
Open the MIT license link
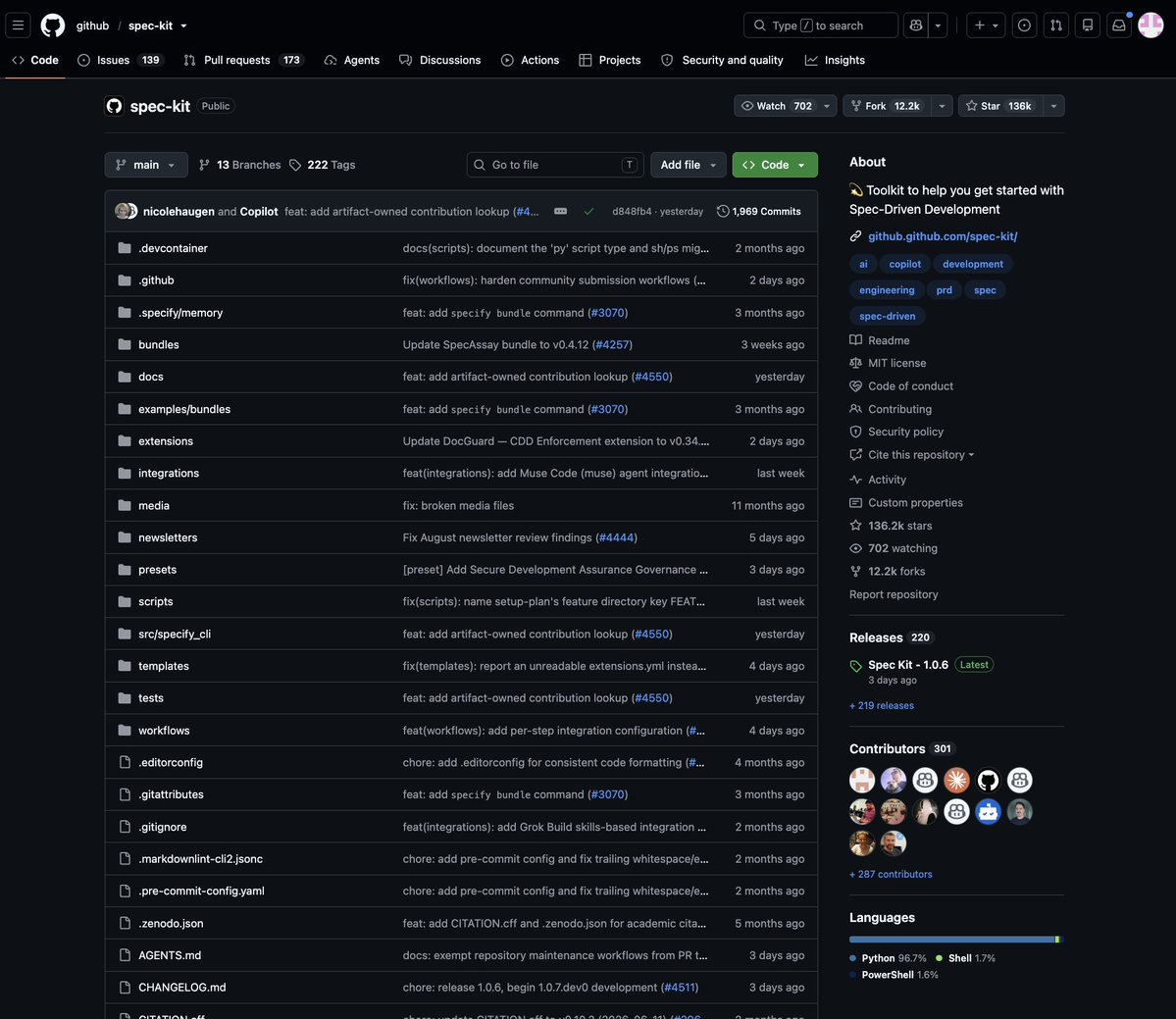(888, 363)
